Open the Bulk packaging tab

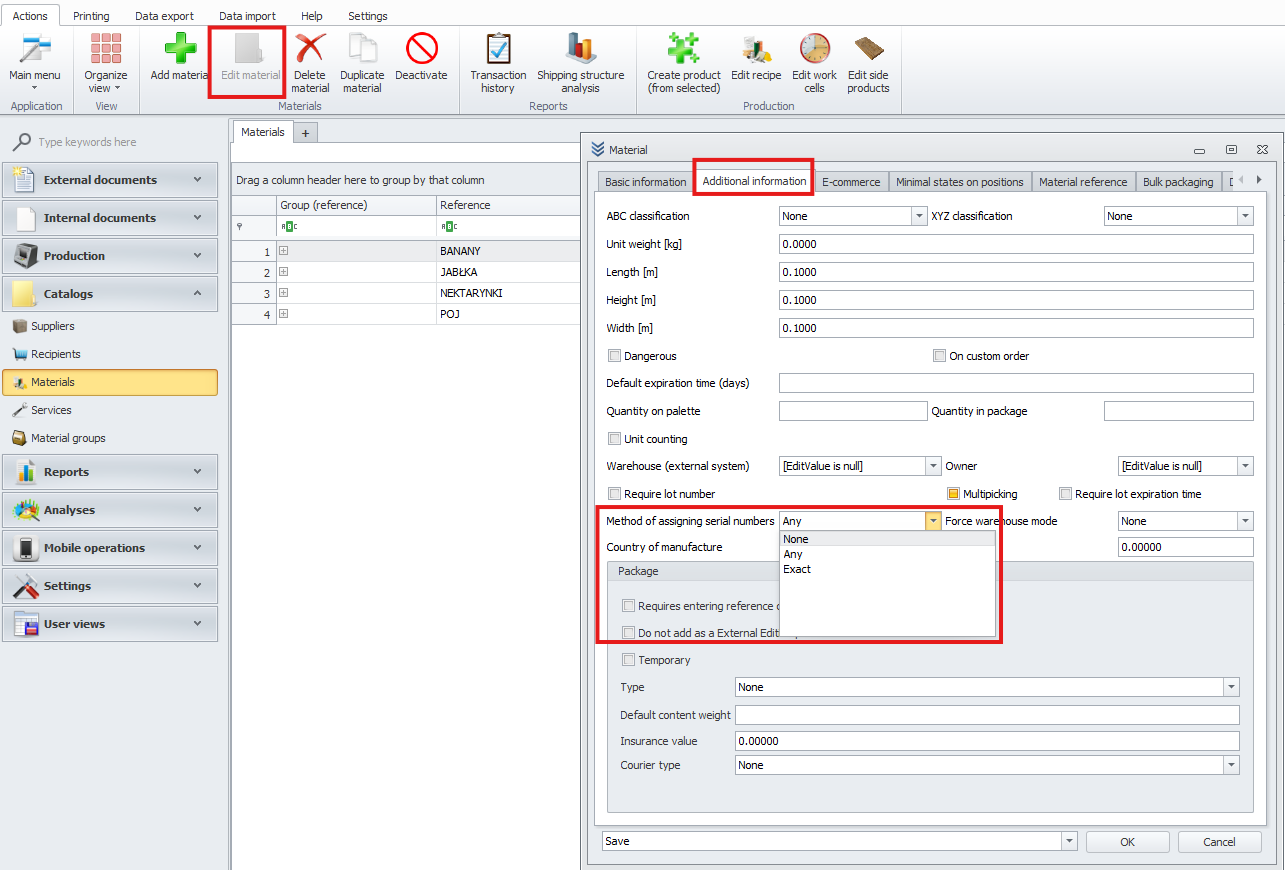pos(1178,182)
